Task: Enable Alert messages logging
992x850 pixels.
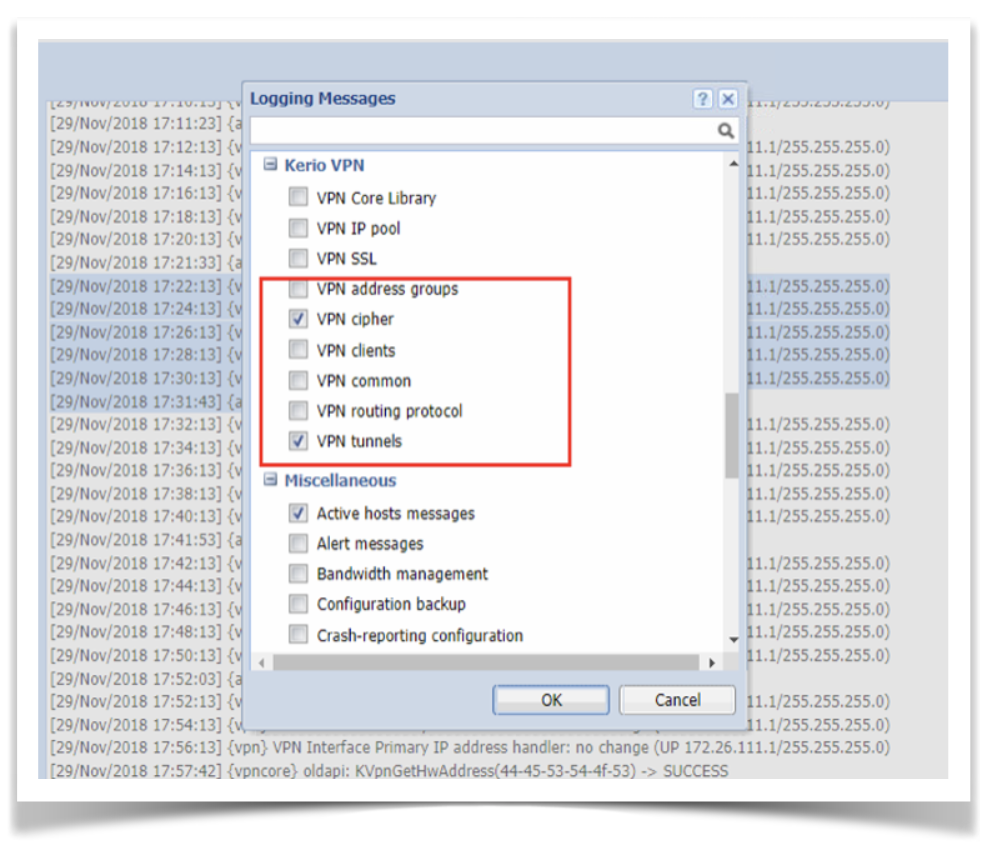Action: click(x=298, y=543)
